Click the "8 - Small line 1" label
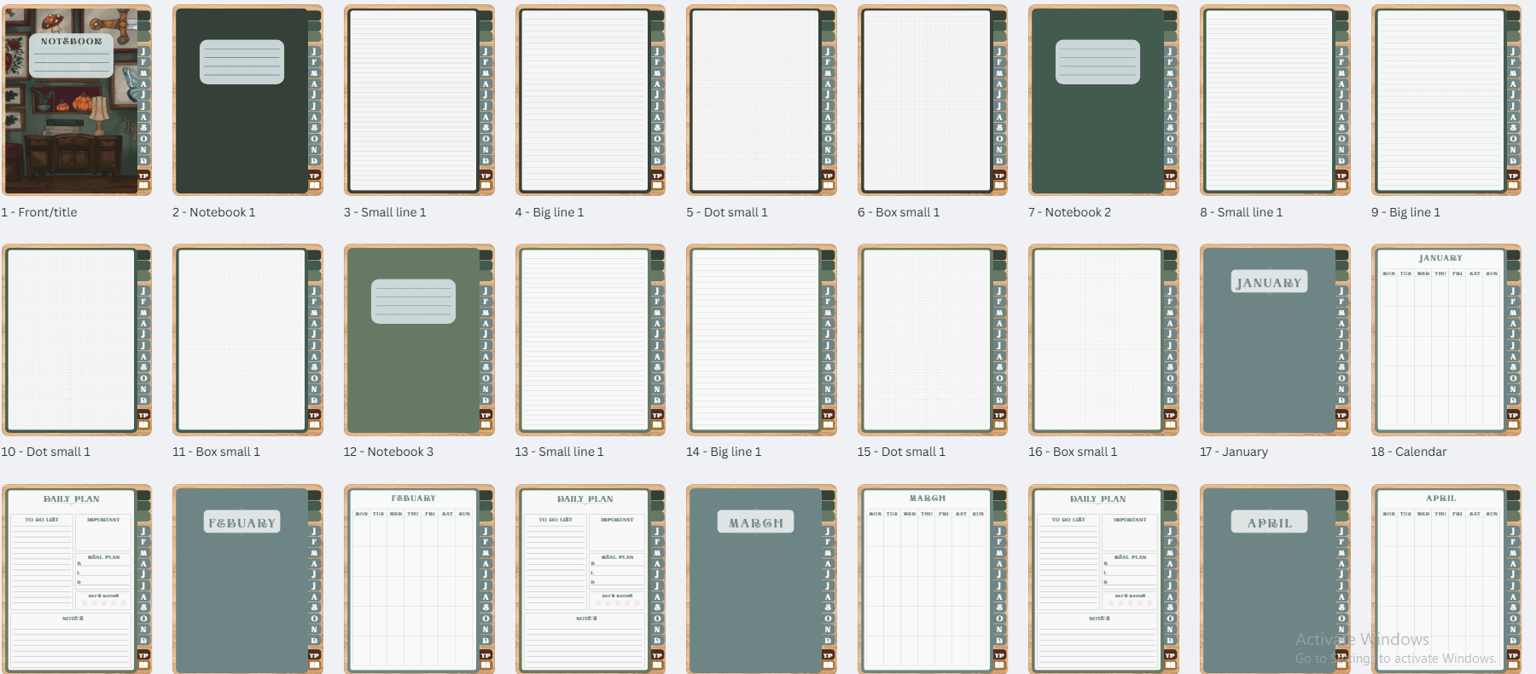 tap(1241, 212)
